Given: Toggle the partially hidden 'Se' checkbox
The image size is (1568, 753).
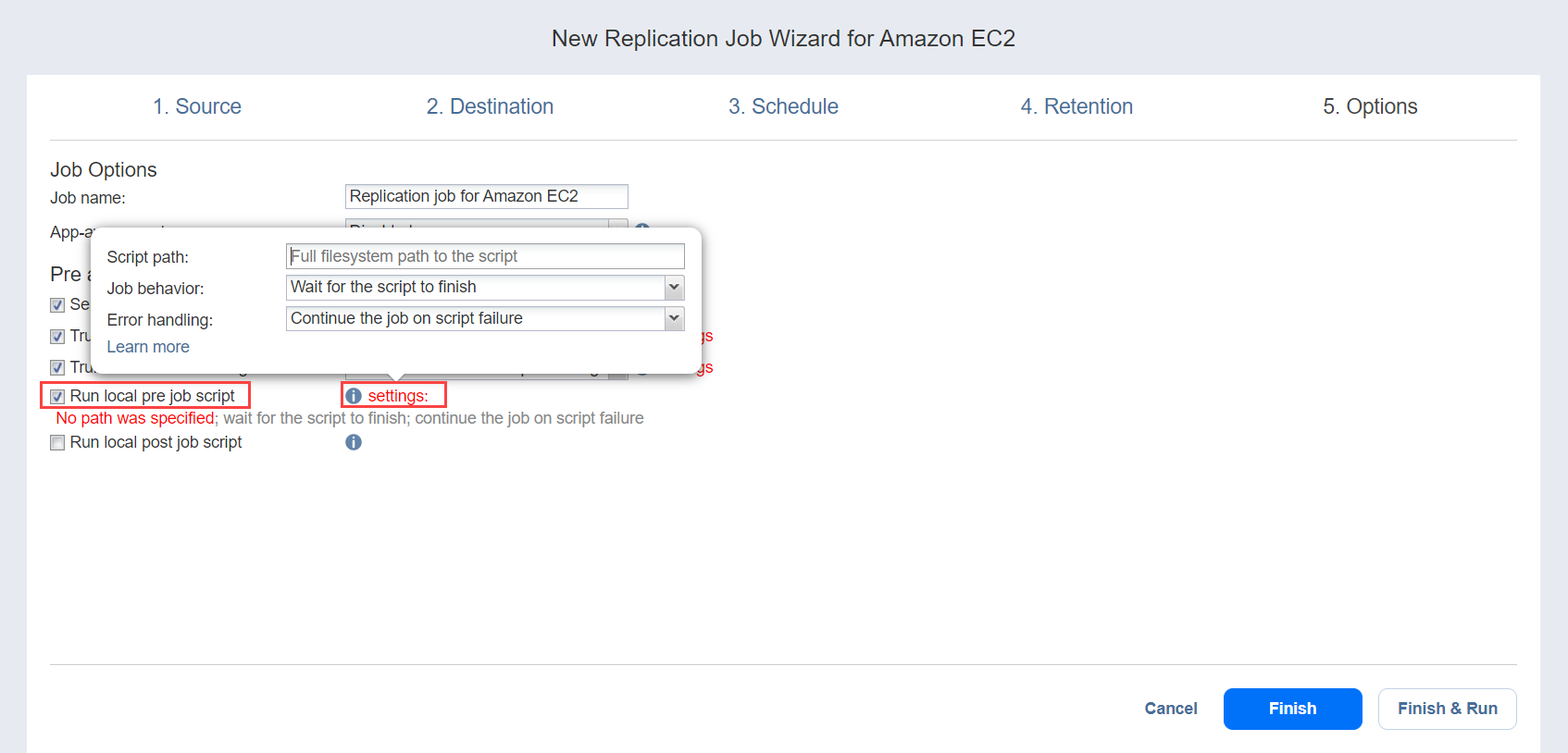Looking at the screenshot, I should 57,305.
